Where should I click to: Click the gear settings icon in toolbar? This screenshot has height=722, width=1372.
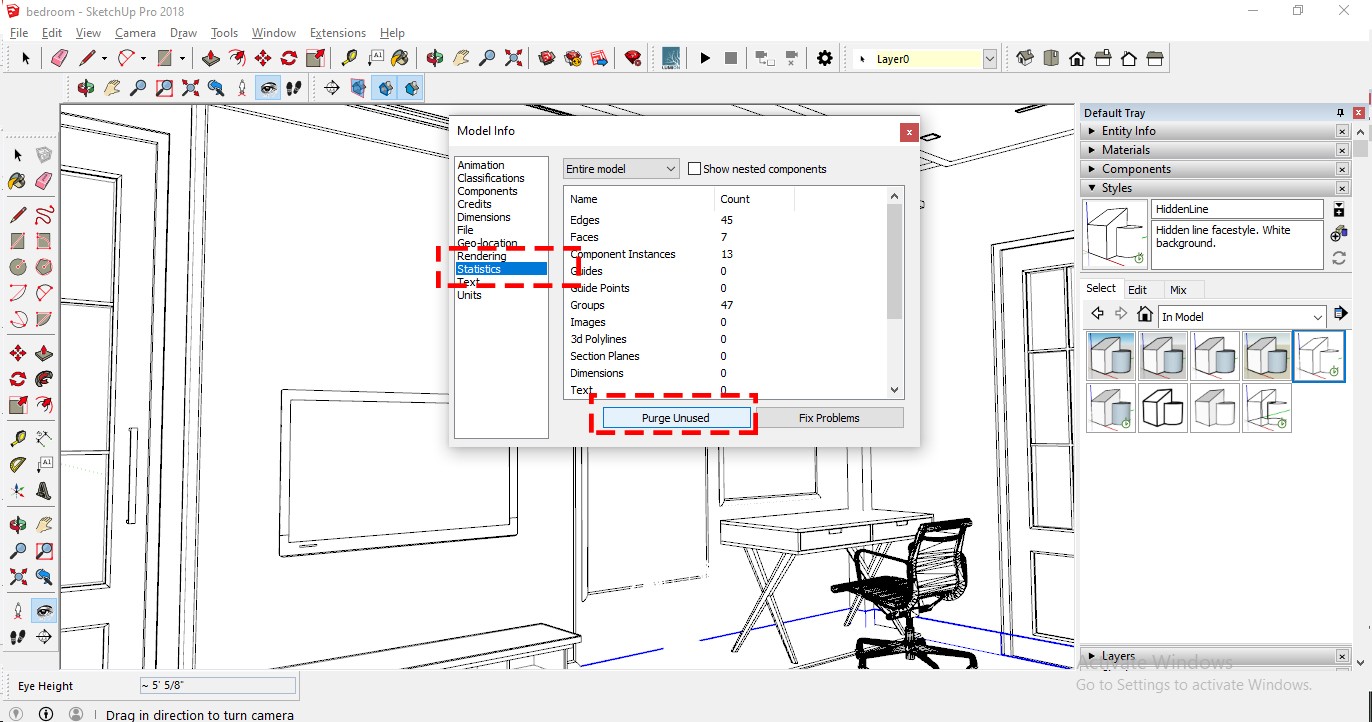tap(824, 58)
